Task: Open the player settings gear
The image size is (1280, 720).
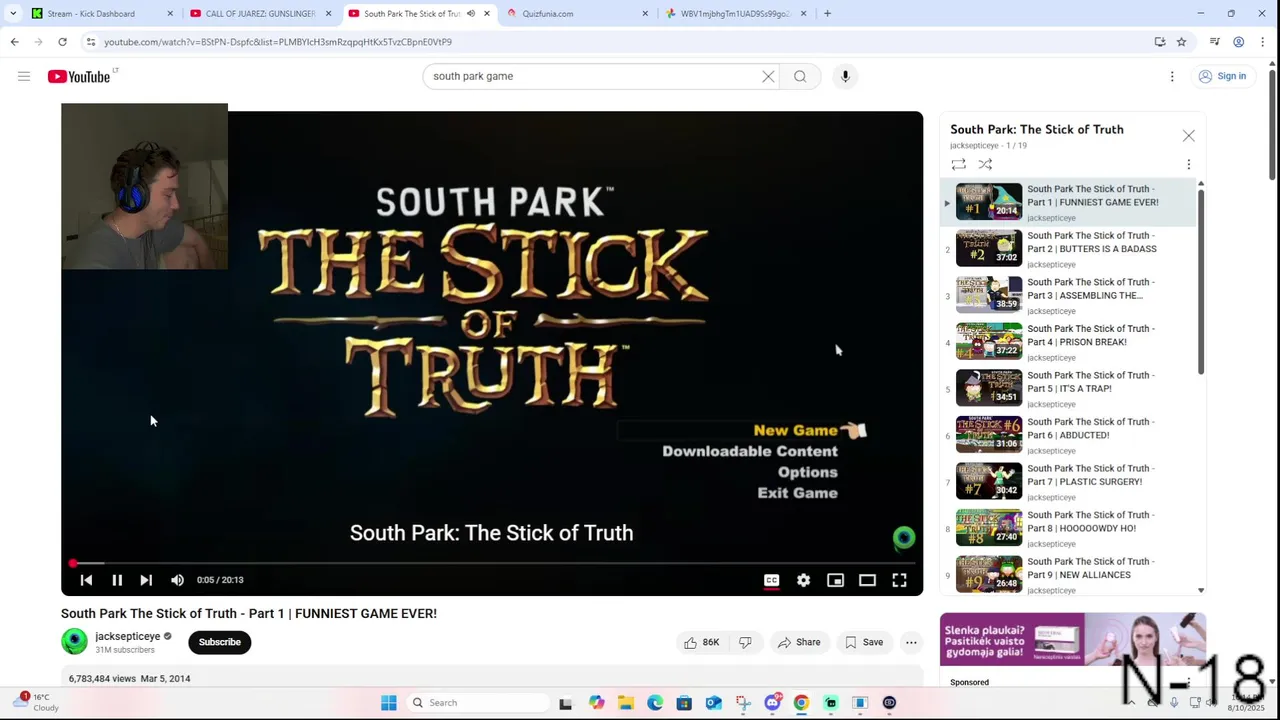Action: (803, 580)
